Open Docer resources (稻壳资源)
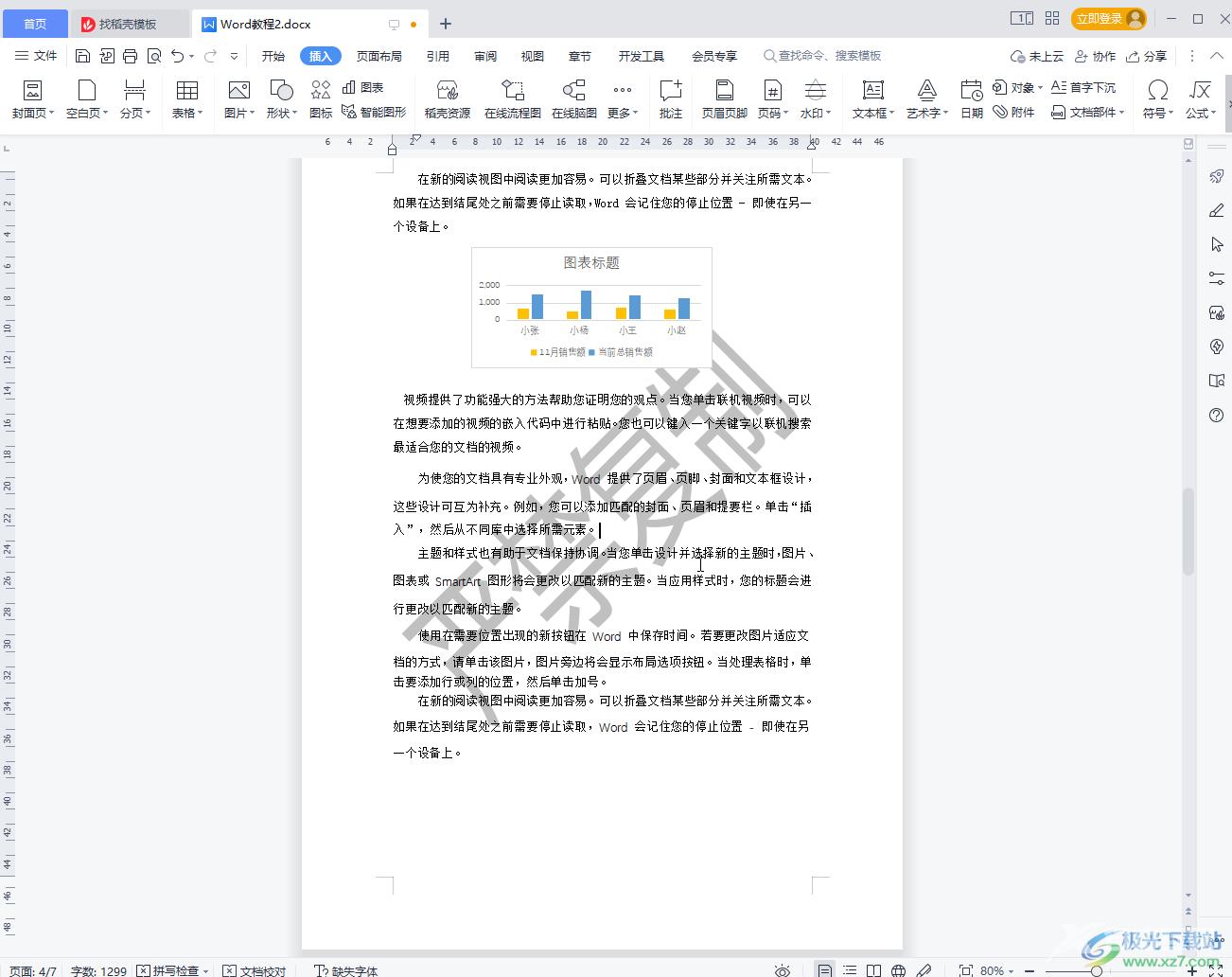1232x977 pixels. 448,98
